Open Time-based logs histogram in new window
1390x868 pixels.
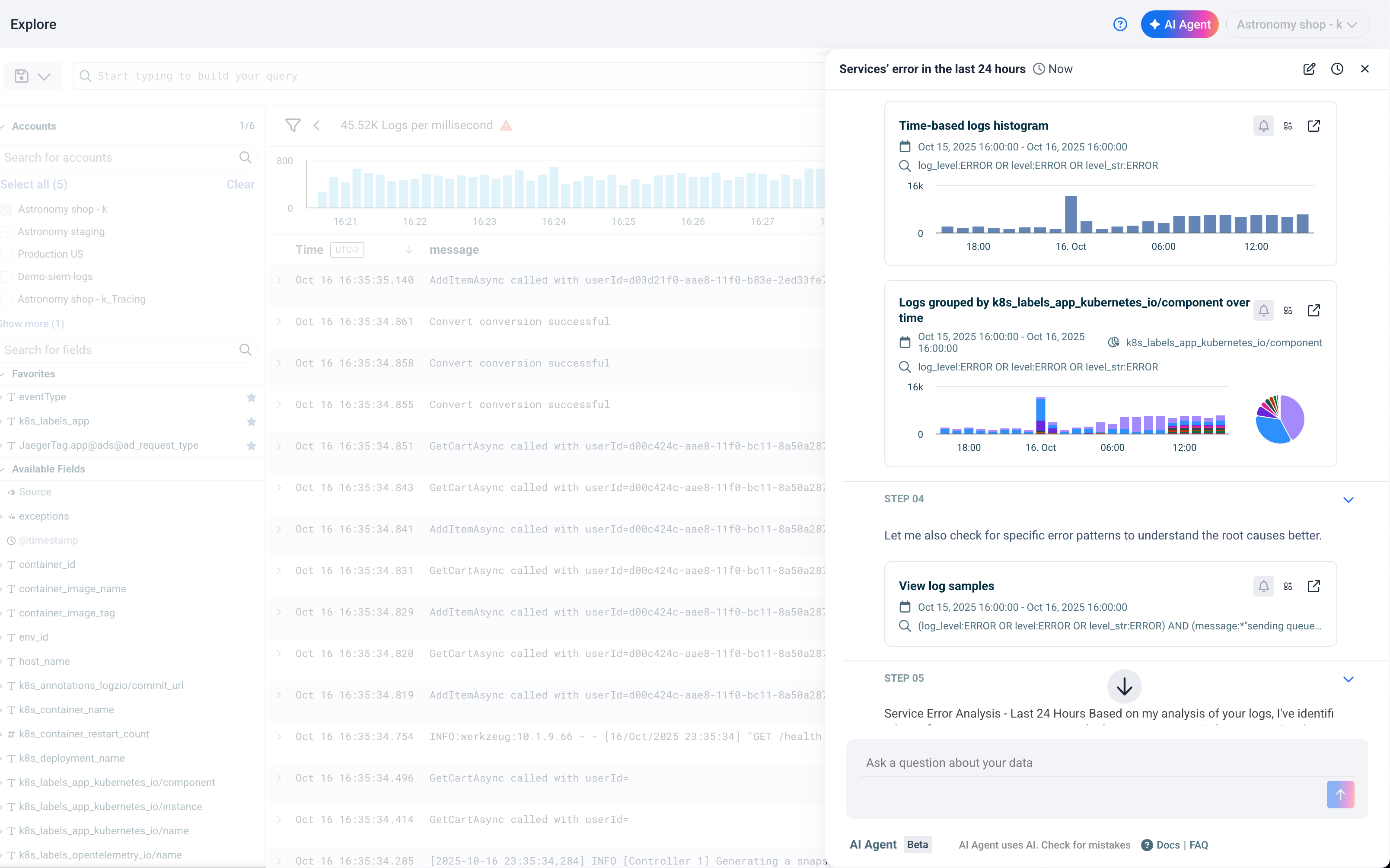point(1313,126)
